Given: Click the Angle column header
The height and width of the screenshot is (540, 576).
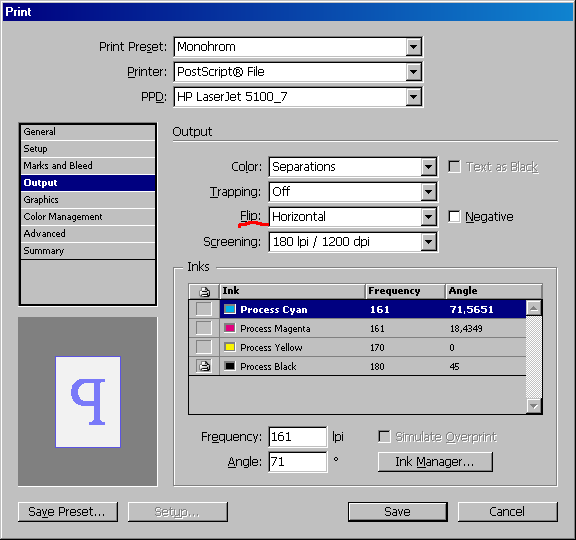Looking at the screenshot, I should (494, 291).
